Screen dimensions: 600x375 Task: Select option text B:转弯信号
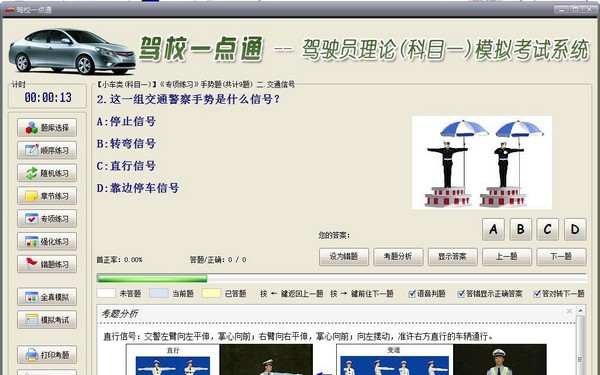tap(126, 144)
